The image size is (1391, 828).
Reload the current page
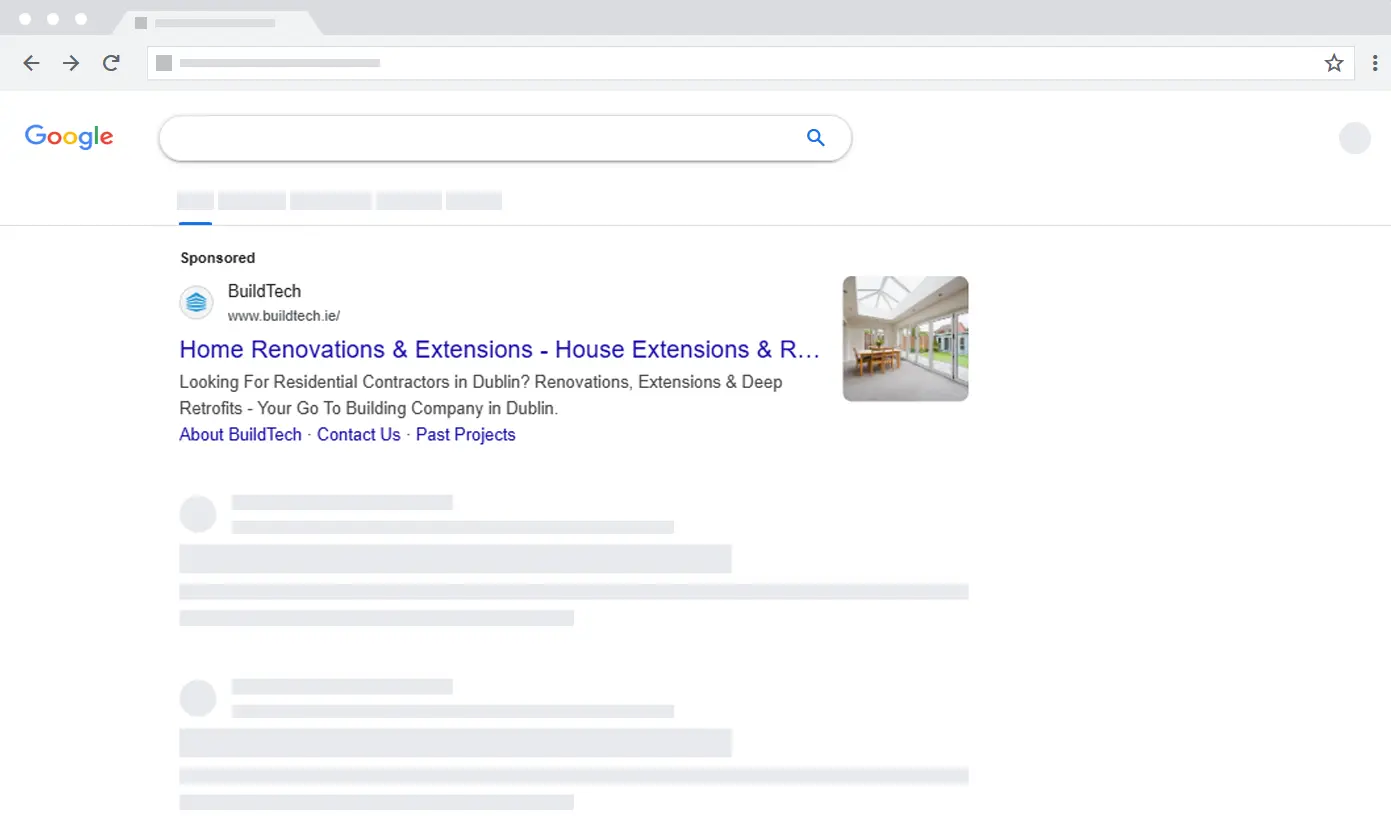111,63
